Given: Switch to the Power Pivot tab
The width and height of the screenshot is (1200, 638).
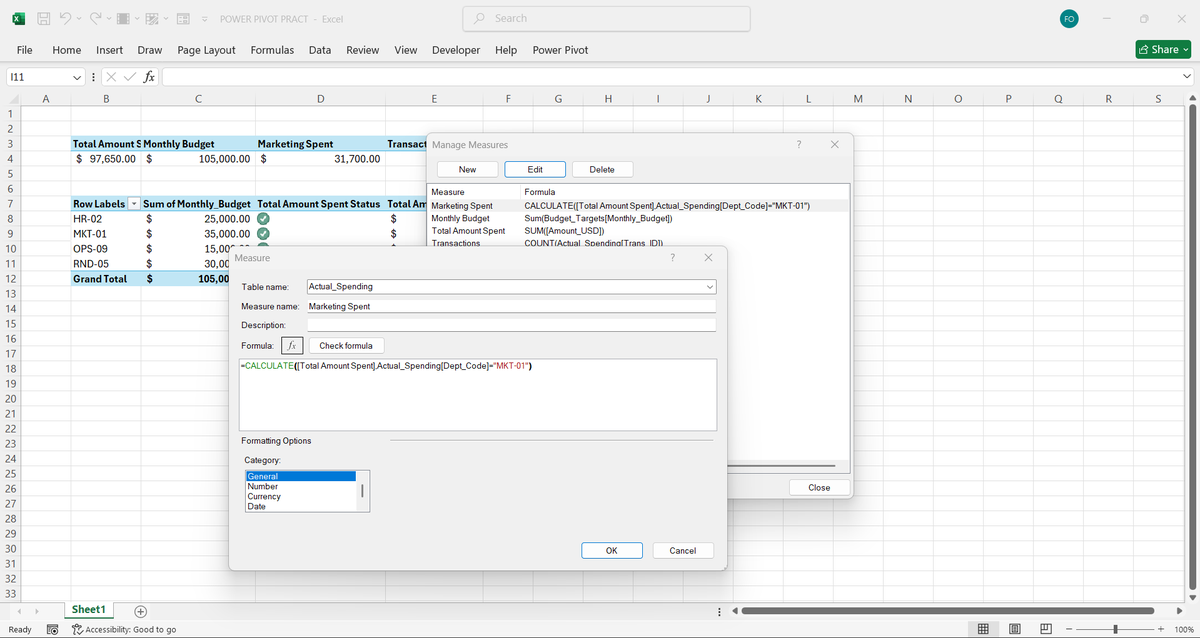Looking at the screenshot, I should pyautogui.click(x=561, y=50).
